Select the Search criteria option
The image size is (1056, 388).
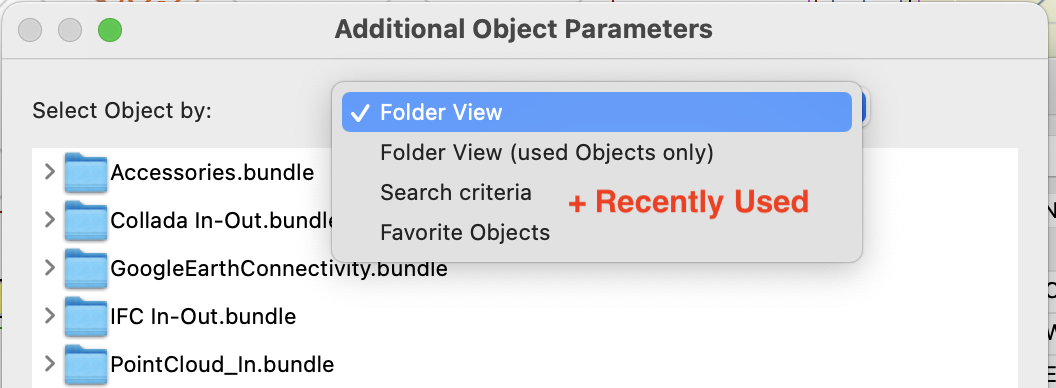[456, 193]
